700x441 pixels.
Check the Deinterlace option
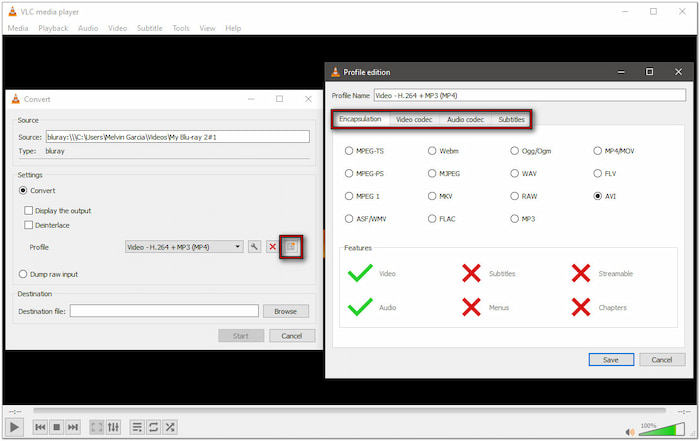point(29,226)
